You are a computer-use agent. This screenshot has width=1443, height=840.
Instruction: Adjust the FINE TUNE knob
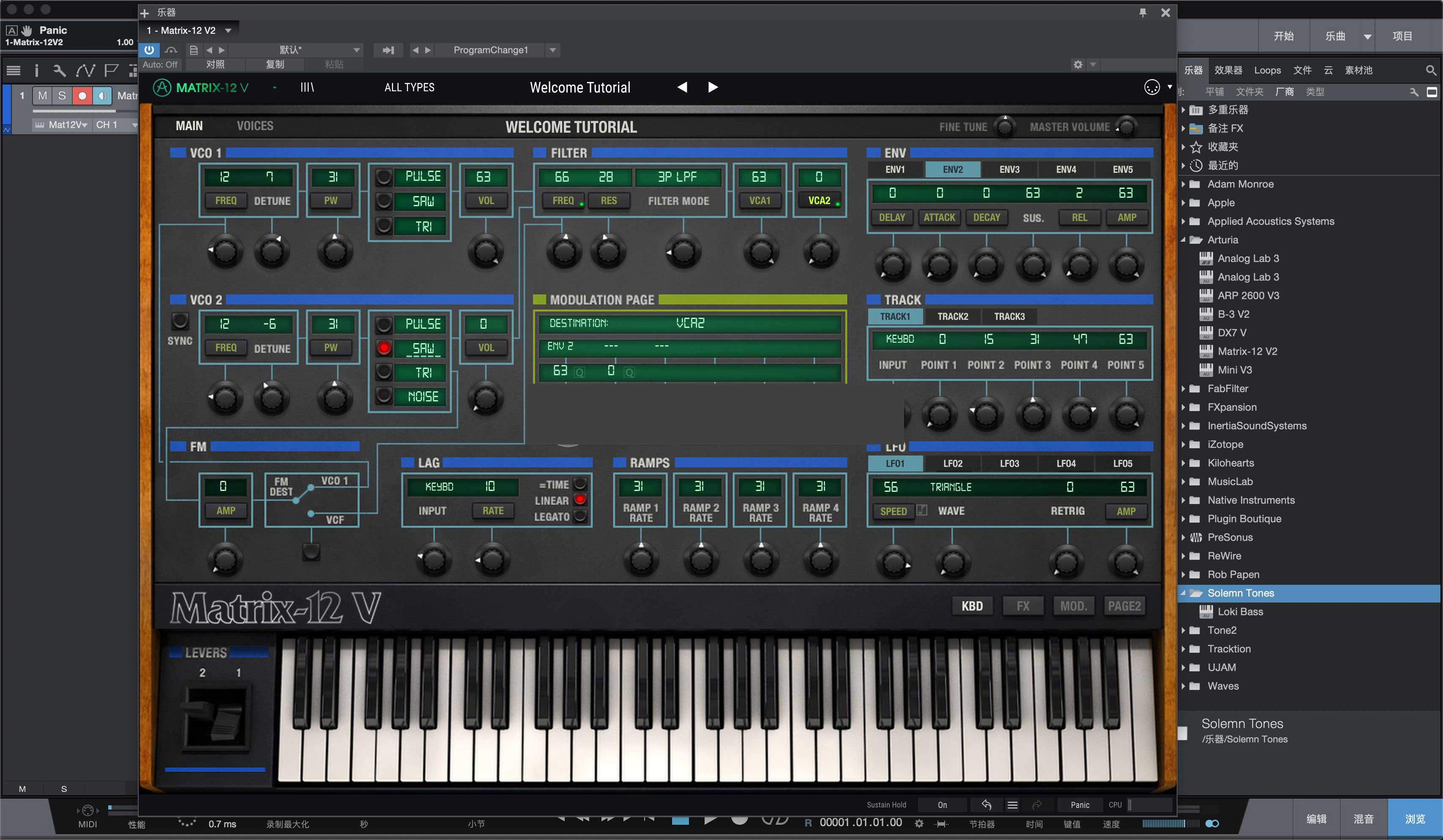point(1004,126)
